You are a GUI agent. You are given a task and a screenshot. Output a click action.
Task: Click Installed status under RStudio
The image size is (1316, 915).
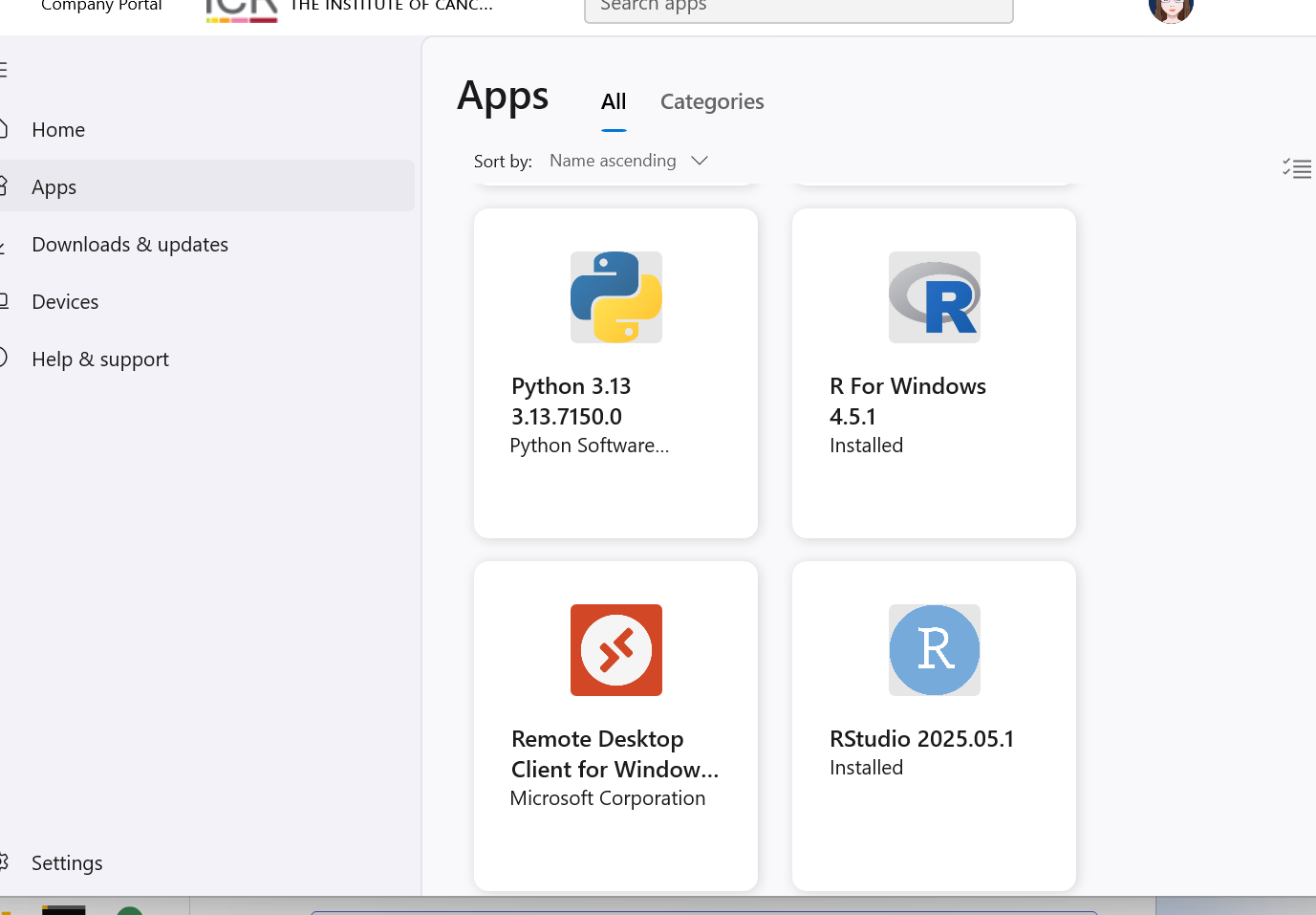(x=866, y=768)
